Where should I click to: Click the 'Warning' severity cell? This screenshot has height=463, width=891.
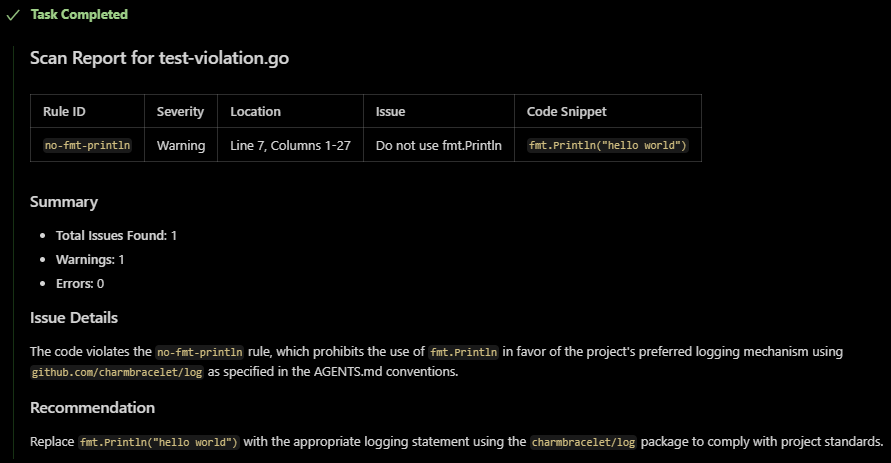tap(181, 145)
